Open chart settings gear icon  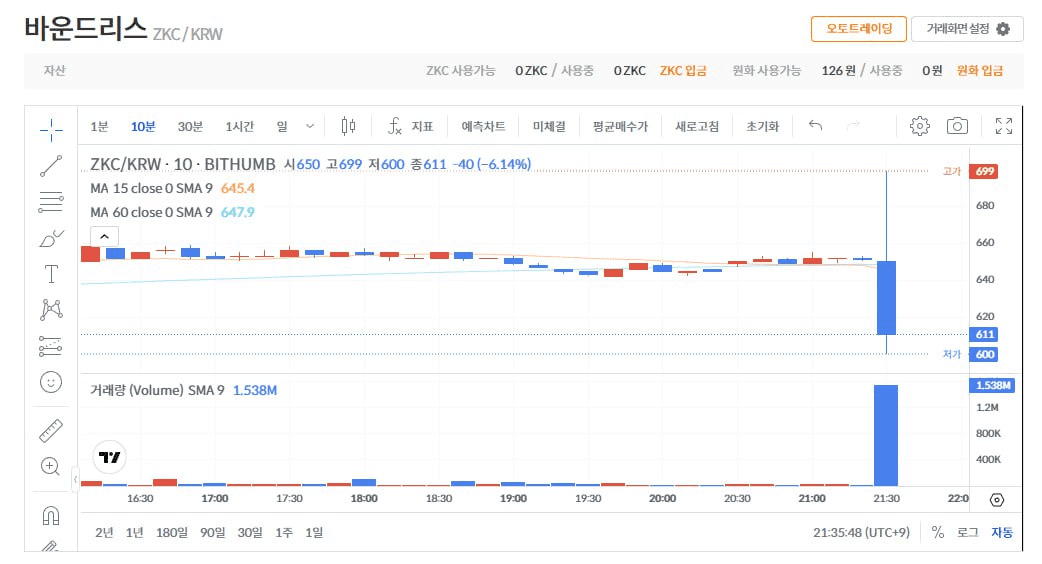920,126
